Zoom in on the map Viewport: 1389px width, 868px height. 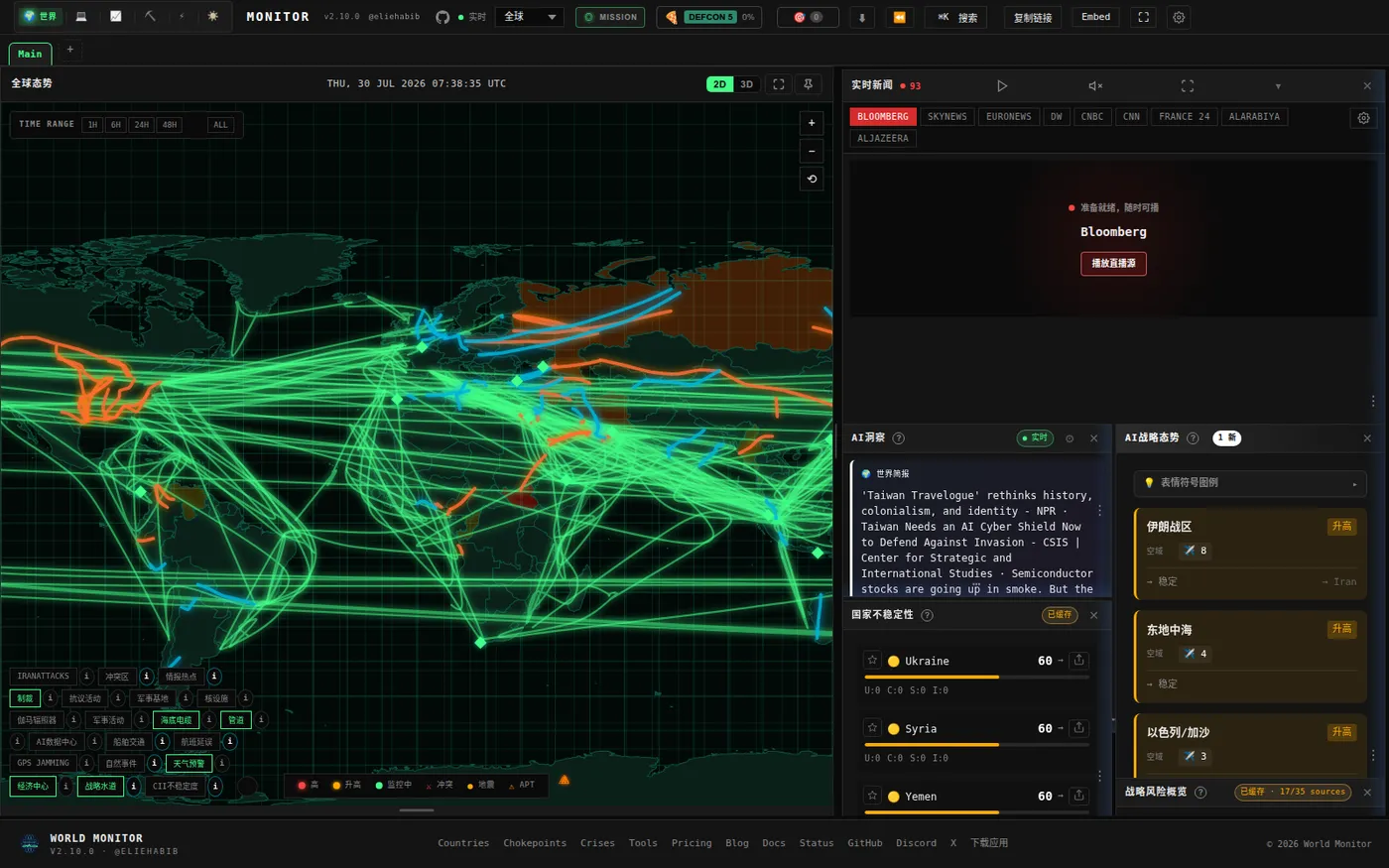click(x=812, y=123)
